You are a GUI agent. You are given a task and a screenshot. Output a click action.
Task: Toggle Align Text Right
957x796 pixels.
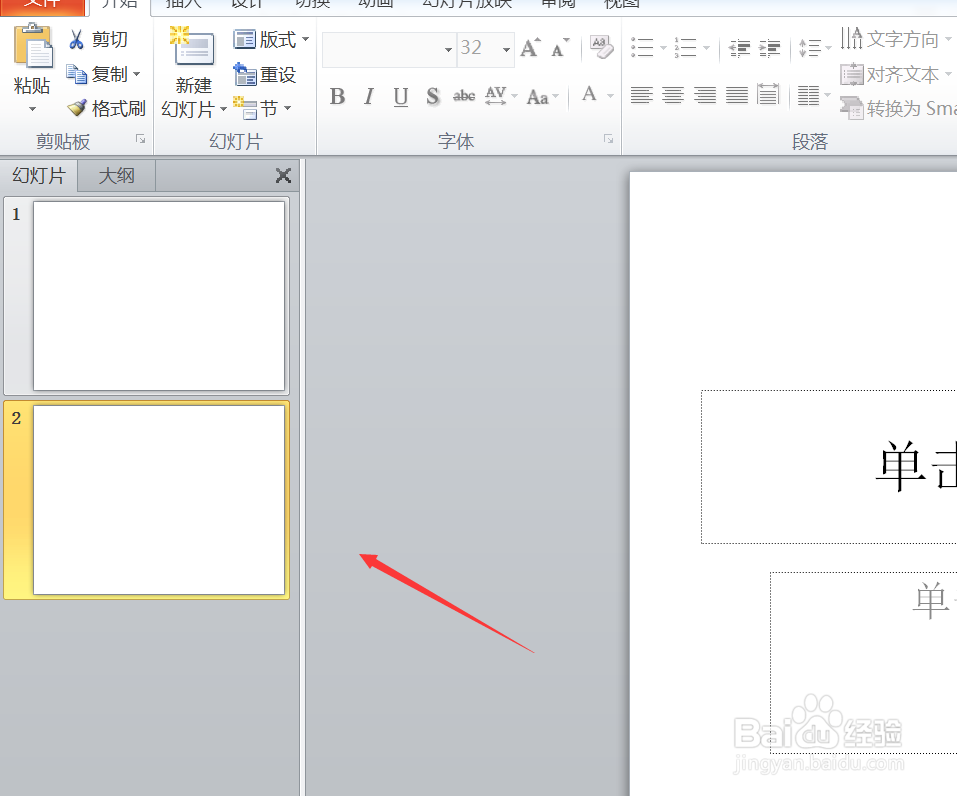[x=705, y=95]
